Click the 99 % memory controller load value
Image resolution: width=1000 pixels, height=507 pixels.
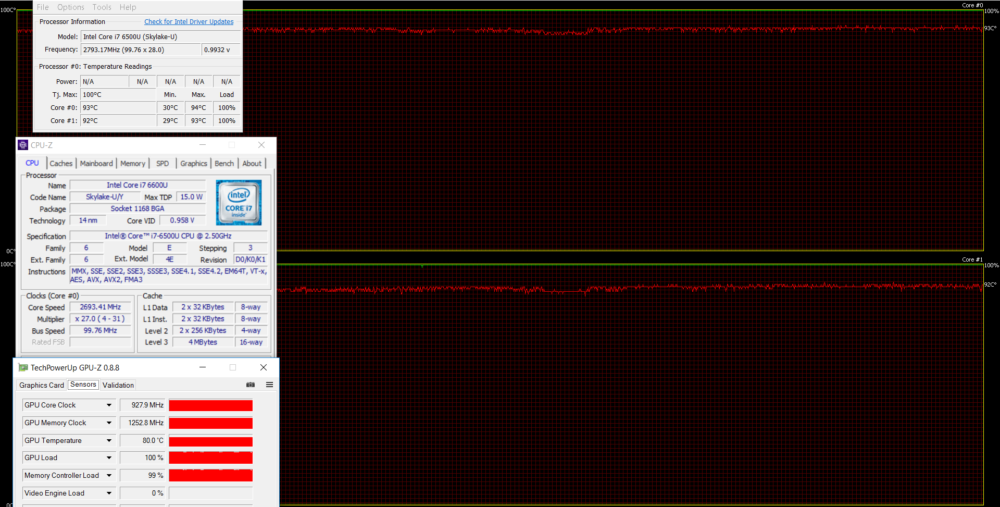(143, 476)
